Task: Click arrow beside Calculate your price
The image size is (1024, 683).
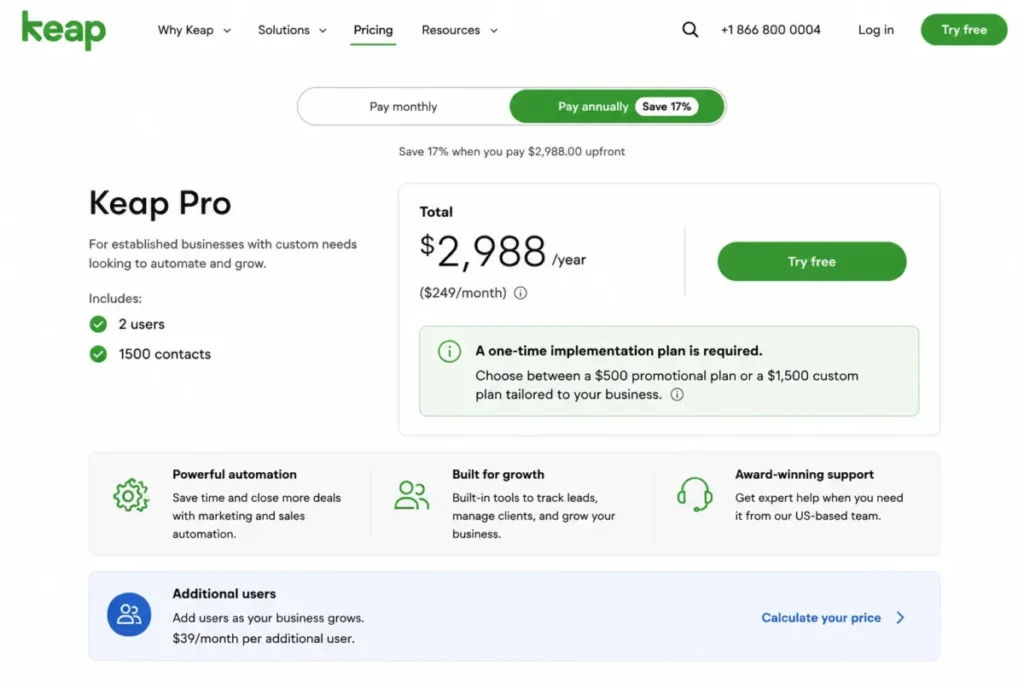Action: [901, 618]
